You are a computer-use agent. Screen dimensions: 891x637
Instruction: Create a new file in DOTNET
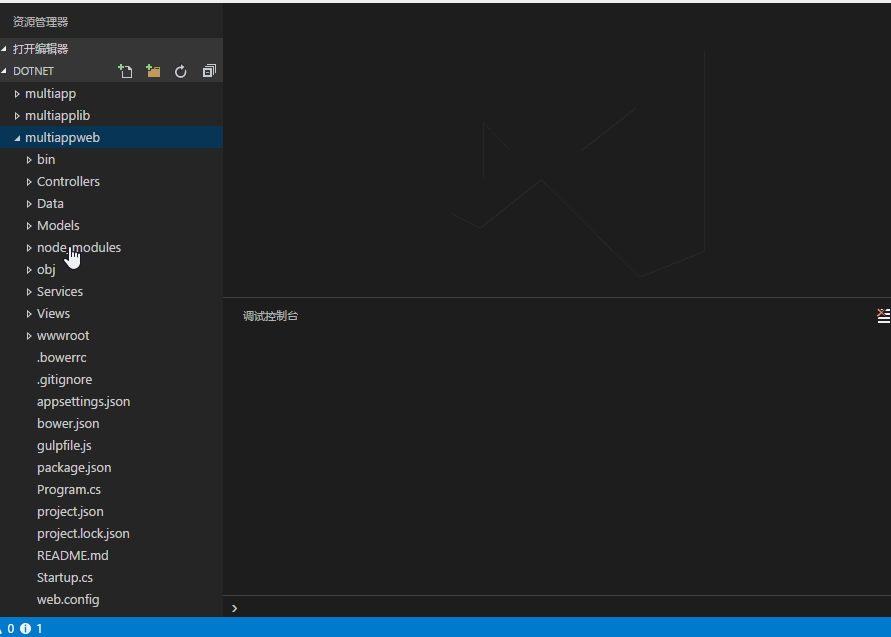[x=125, y=71]
